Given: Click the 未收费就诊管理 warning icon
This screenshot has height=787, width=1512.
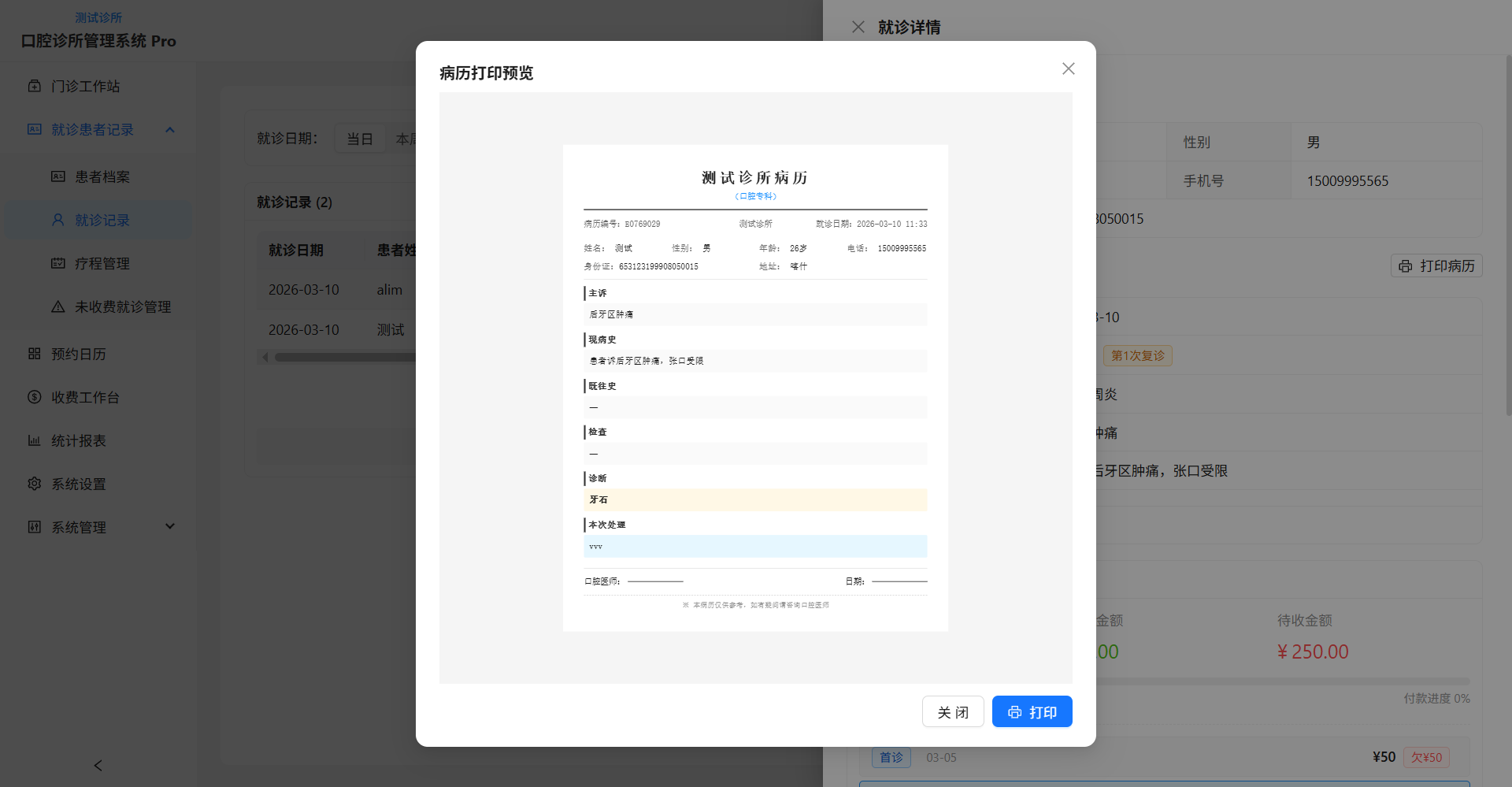Looking at the screenshot, I should [58, 306].
